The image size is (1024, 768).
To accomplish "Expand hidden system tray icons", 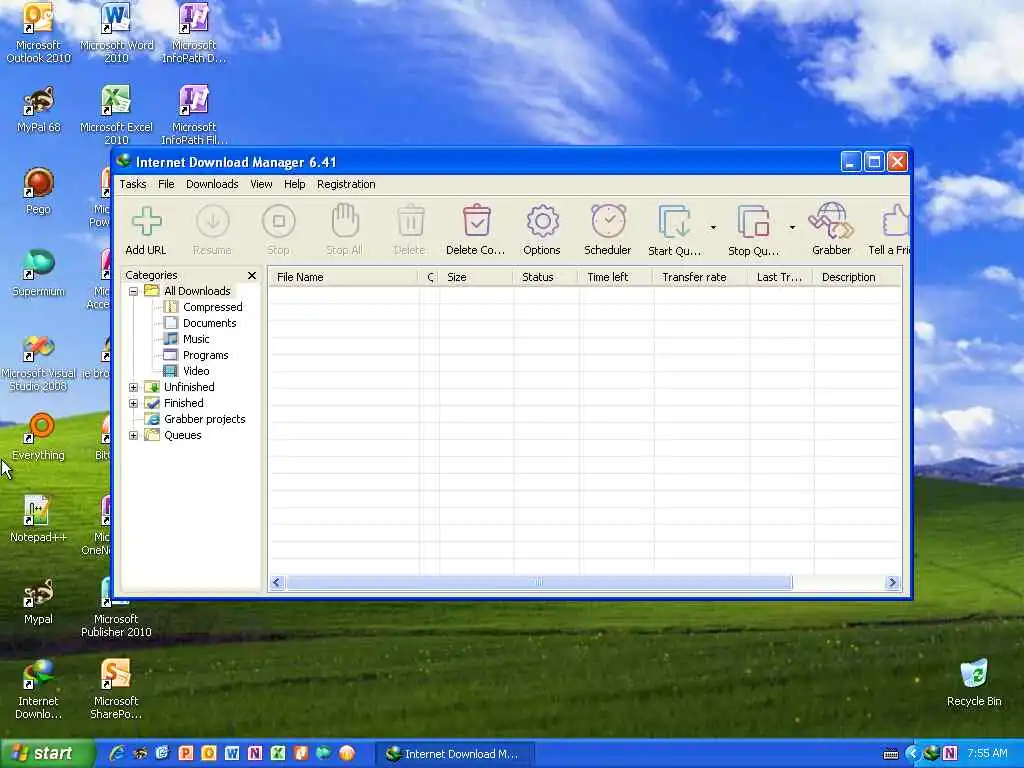I will [912, 753].
